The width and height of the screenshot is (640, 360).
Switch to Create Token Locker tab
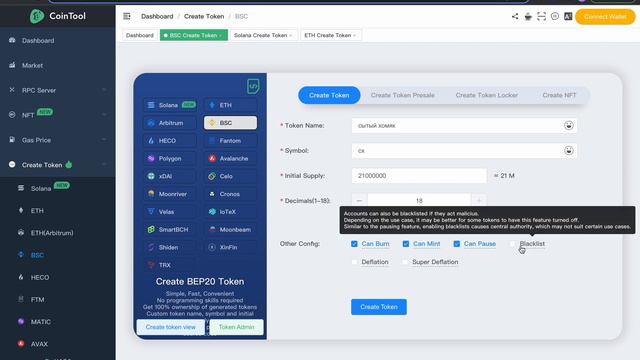tap(487, 95)
